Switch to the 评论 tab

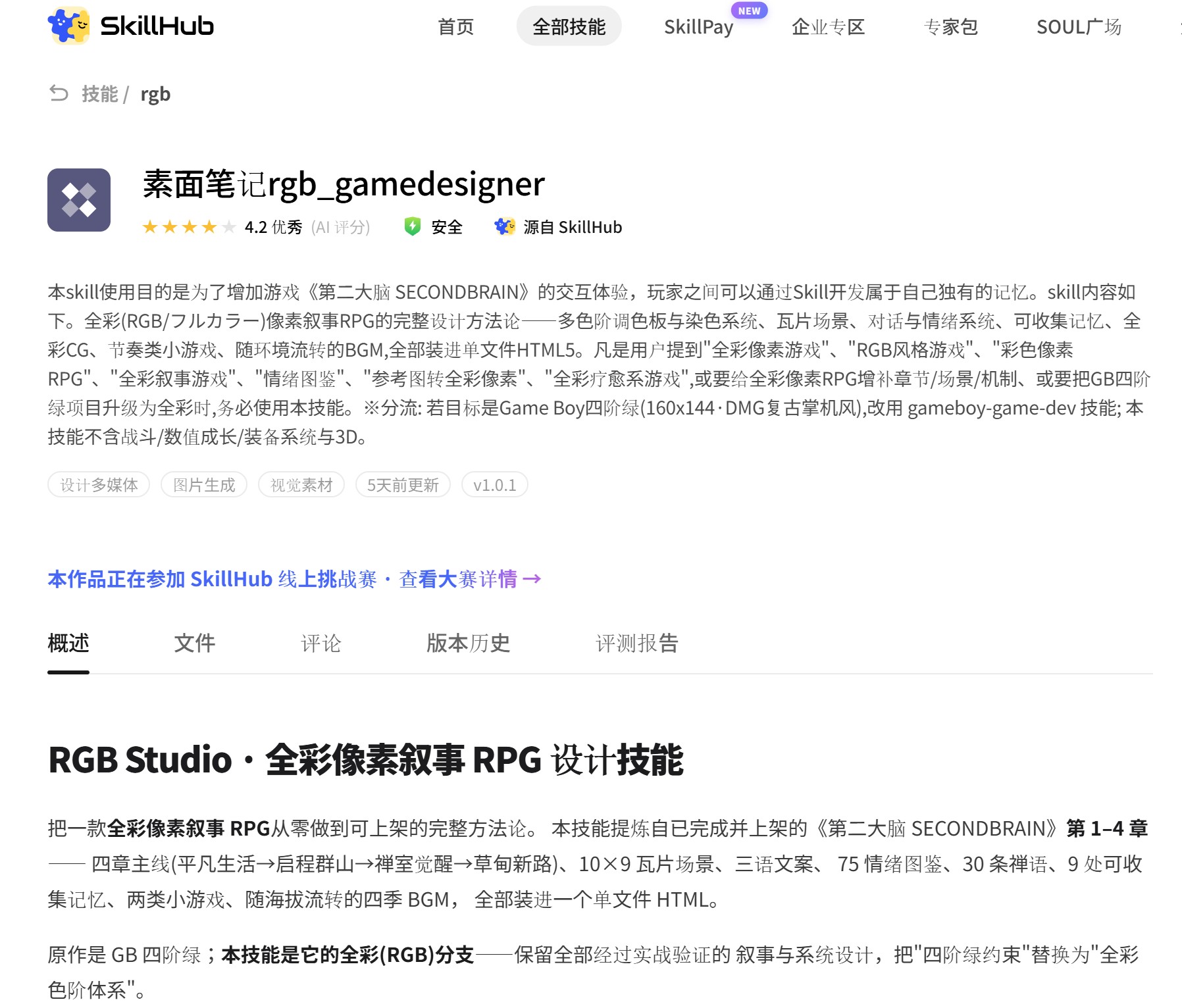point(321,643)
